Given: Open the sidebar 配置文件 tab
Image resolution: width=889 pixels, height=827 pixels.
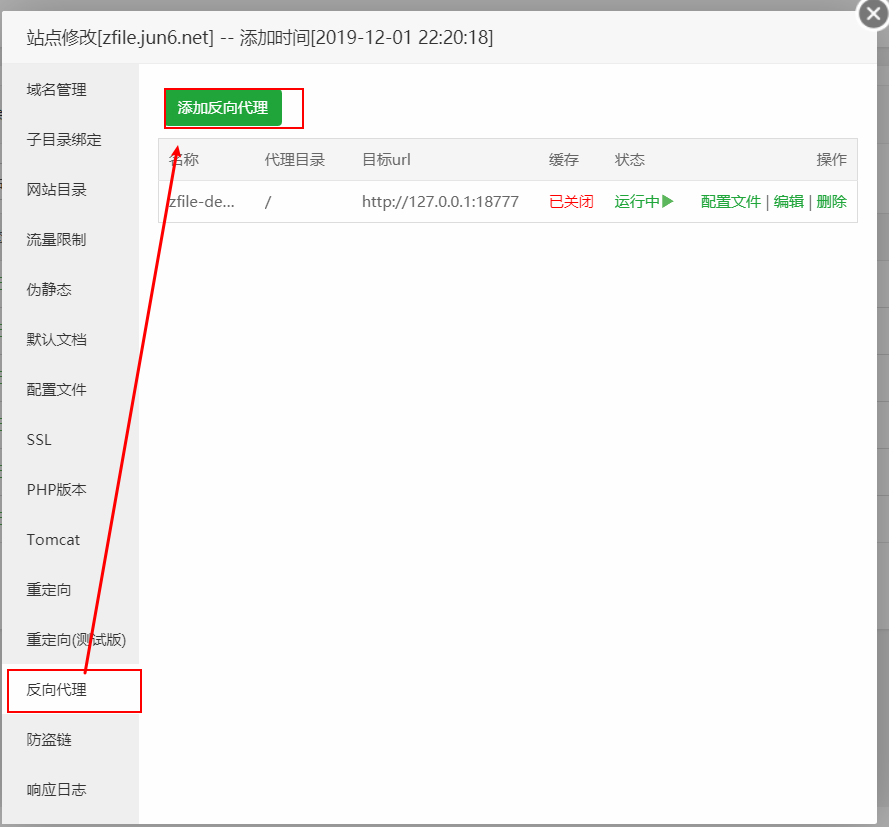Looking at the screenshot, I should (57, 390).
